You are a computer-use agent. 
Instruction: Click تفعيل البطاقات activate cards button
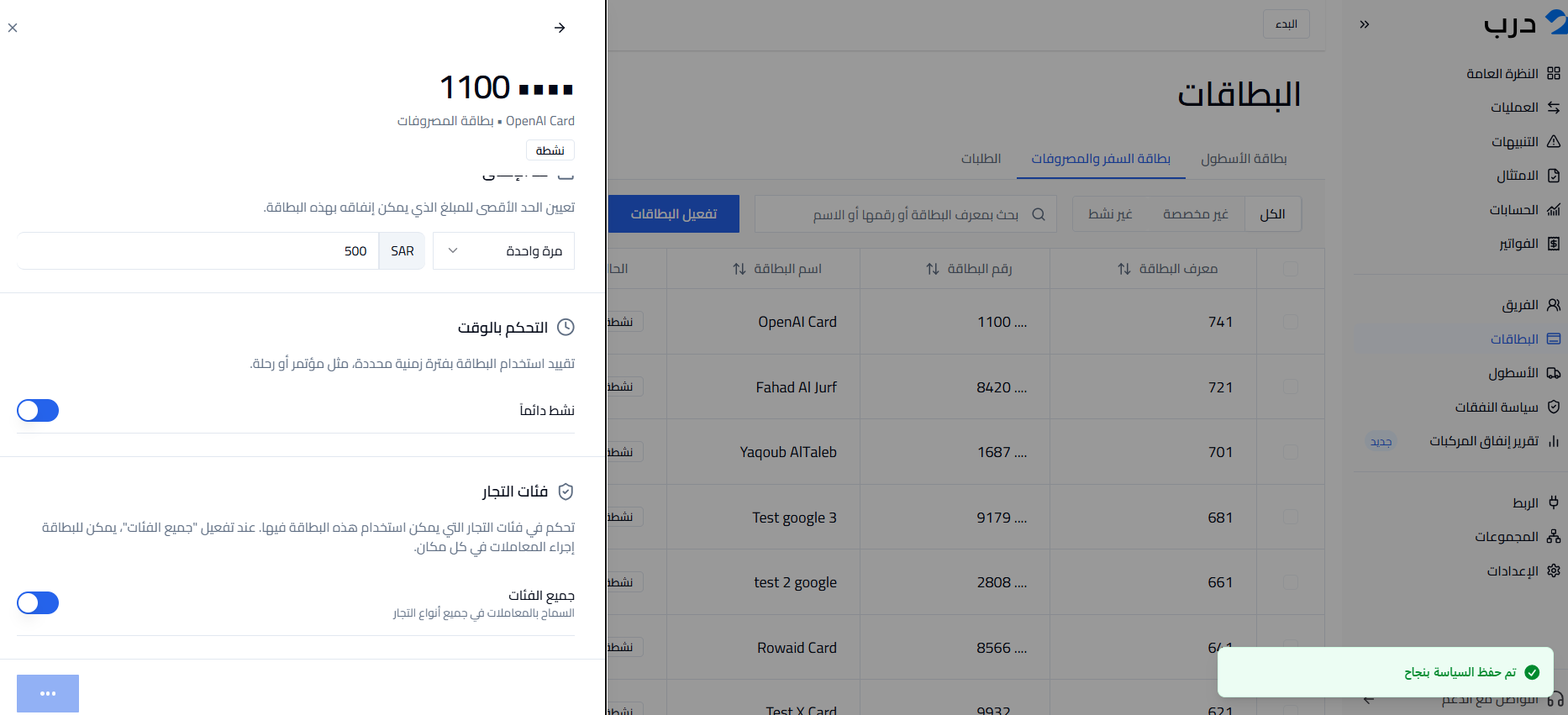tap(674, 214)
